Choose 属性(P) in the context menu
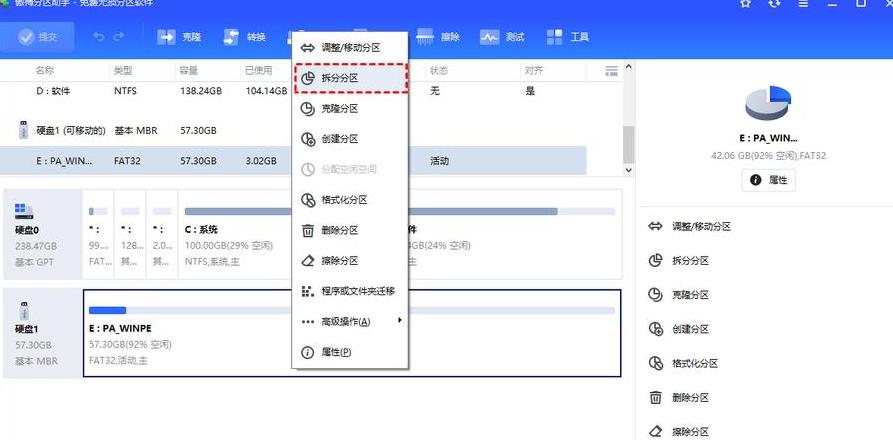The height and width of the screenshot is (440, 893). [x=350, y=352]
